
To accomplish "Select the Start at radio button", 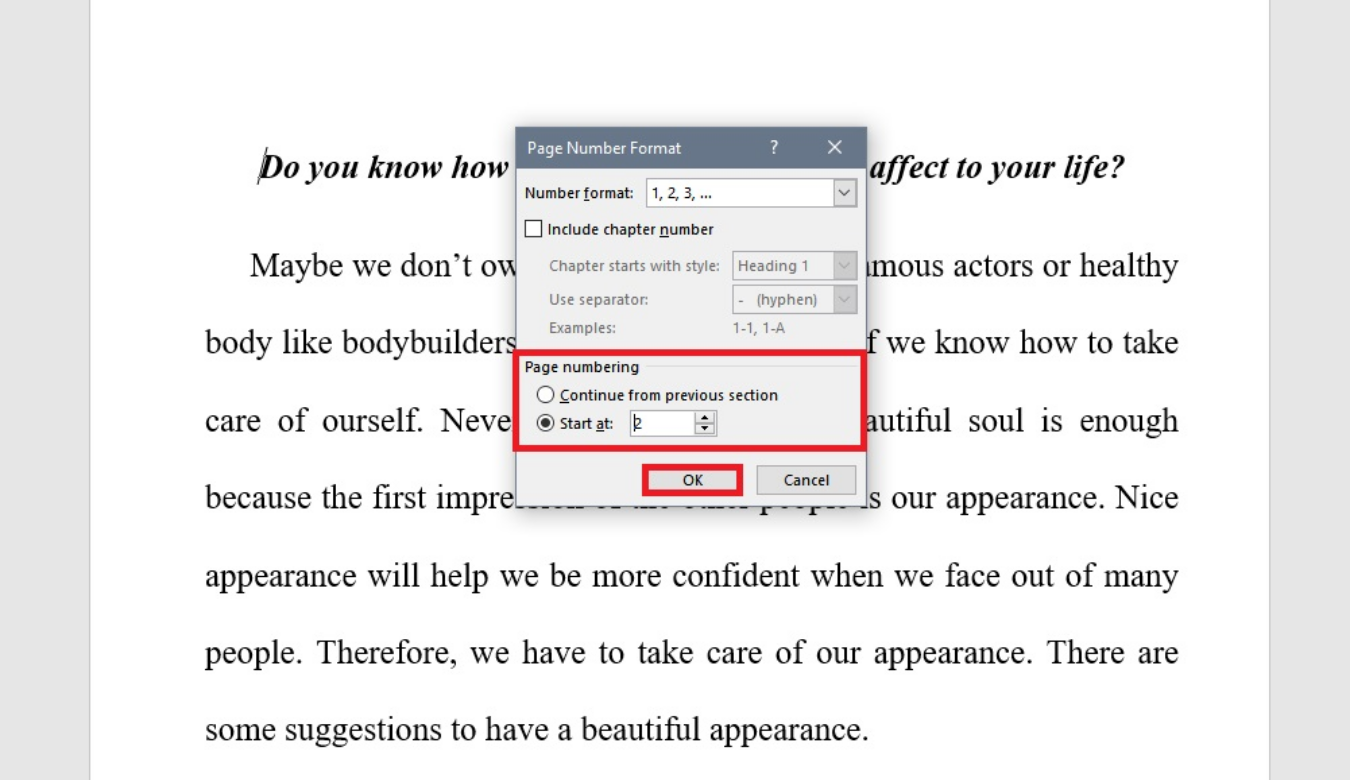I will (x=545, y=423).
